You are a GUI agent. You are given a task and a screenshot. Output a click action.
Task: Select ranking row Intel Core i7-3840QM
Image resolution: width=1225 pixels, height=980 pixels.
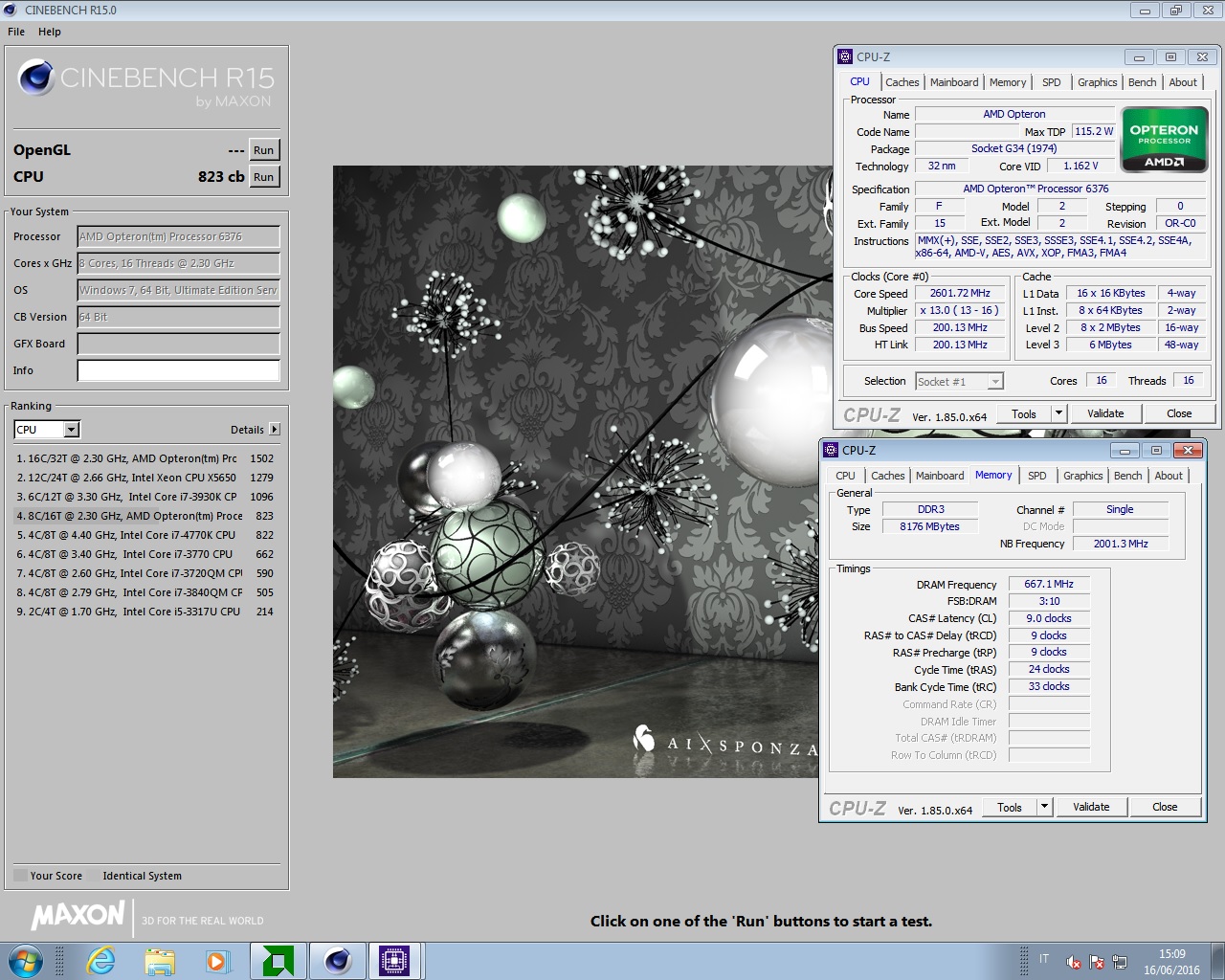click(x=145, y=592)
